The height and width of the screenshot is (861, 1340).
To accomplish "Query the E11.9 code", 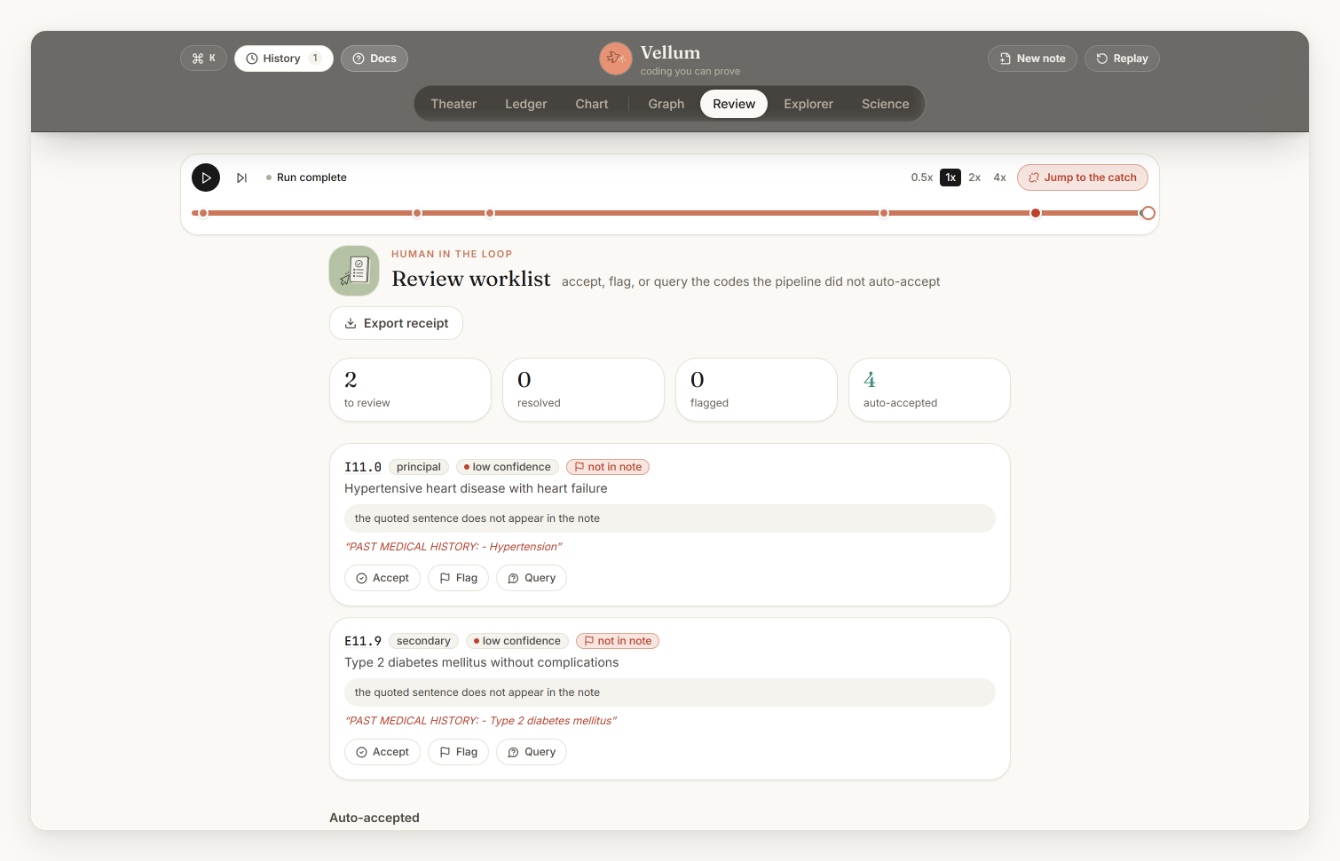I will coord(531,752).
